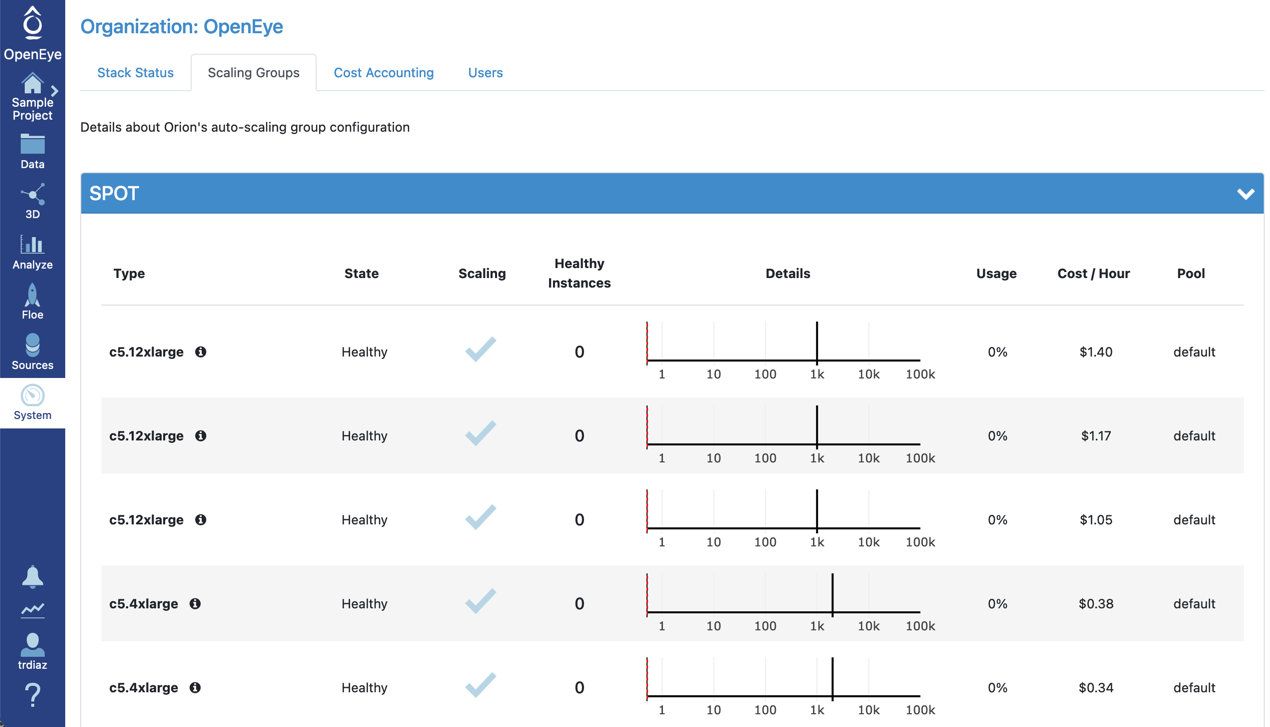
Task: Open notifications bell icon
Action: tap(32, 576)
